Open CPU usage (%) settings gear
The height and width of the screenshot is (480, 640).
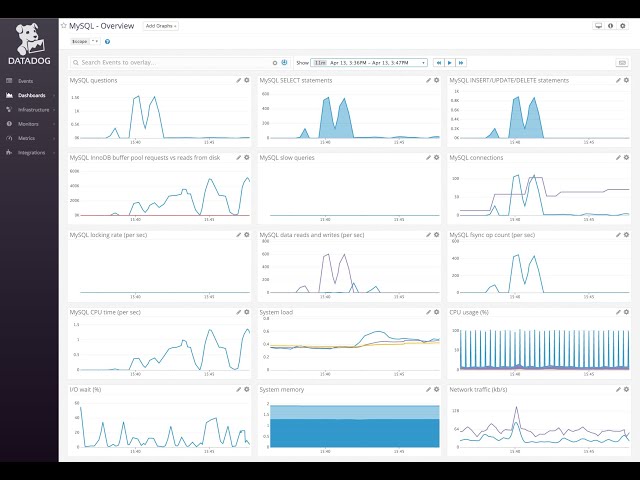tap(627, 312)
